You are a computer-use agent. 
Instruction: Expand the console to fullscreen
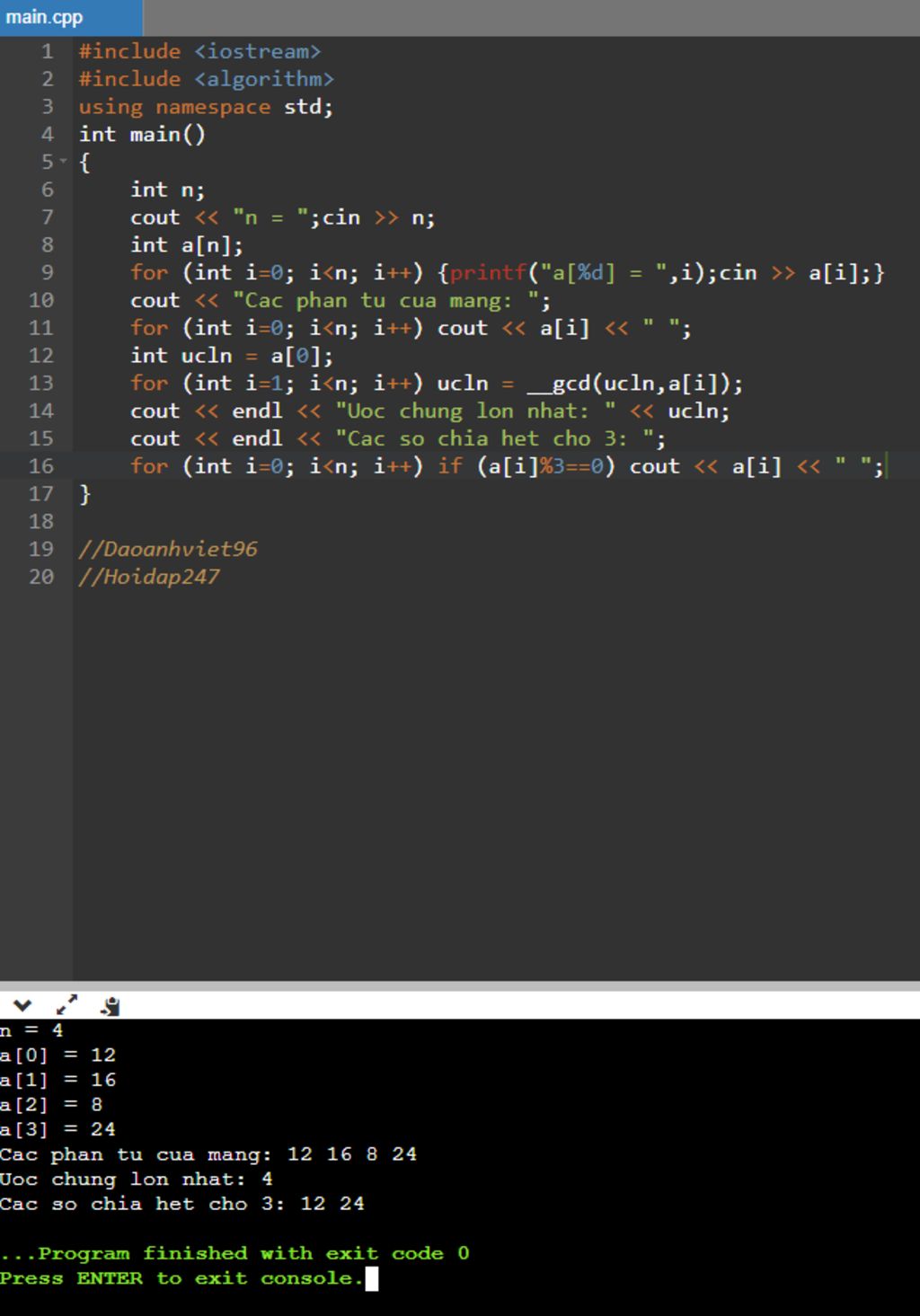click(x=67, y=1005)
